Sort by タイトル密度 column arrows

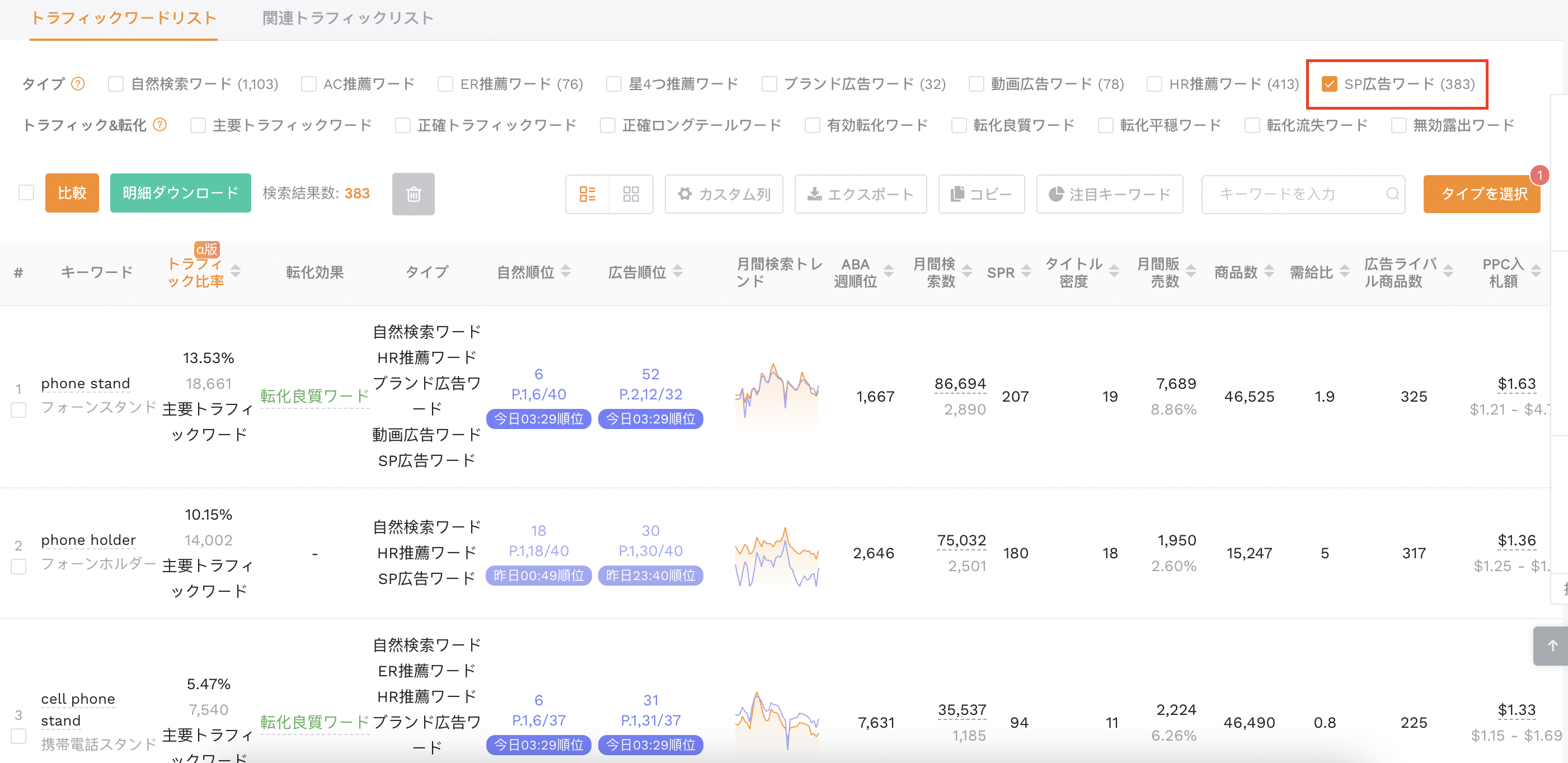tap(1115, 271)
